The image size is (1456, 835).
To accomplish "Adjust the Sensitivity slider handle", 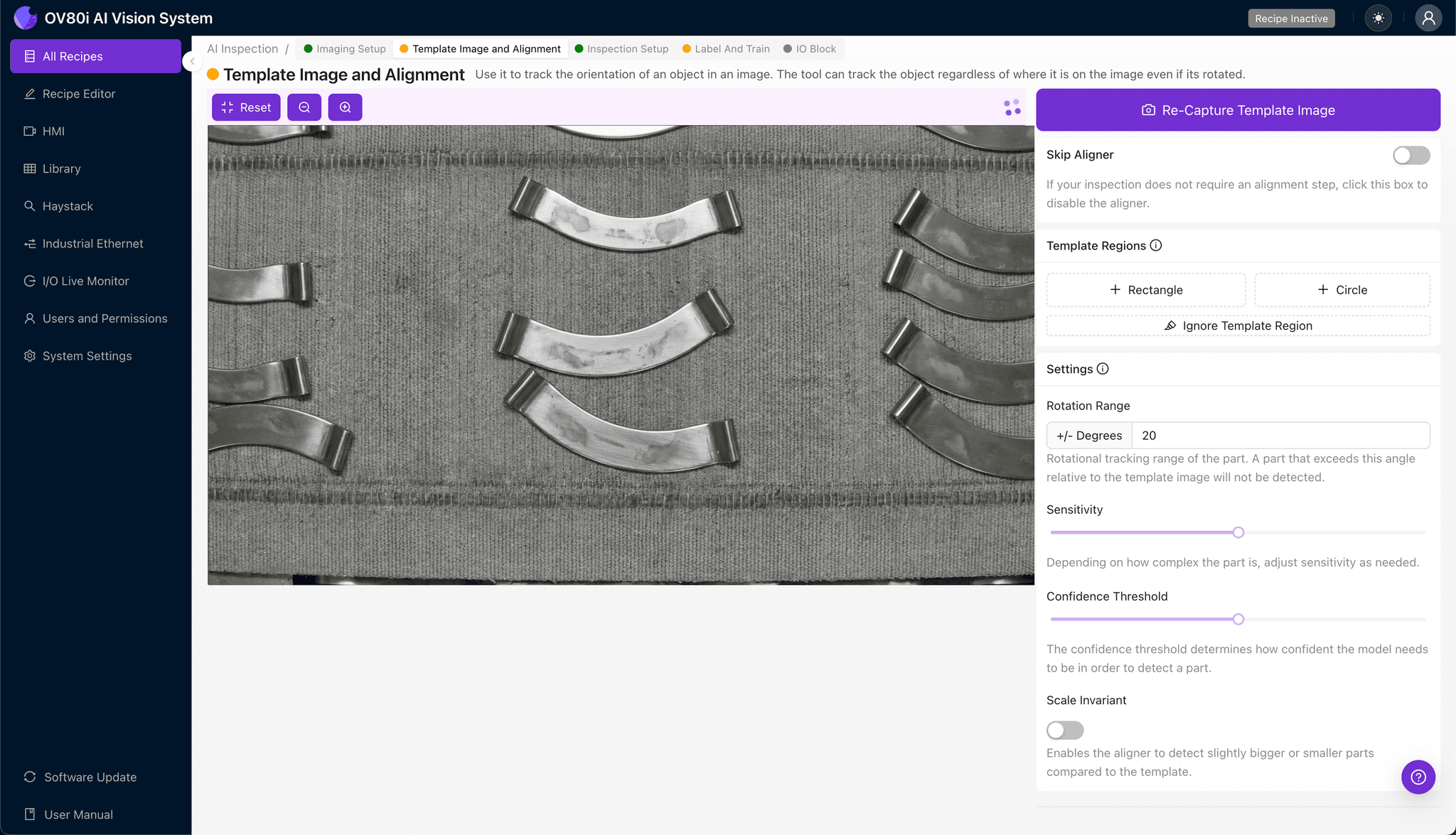I will point(1238,532).
